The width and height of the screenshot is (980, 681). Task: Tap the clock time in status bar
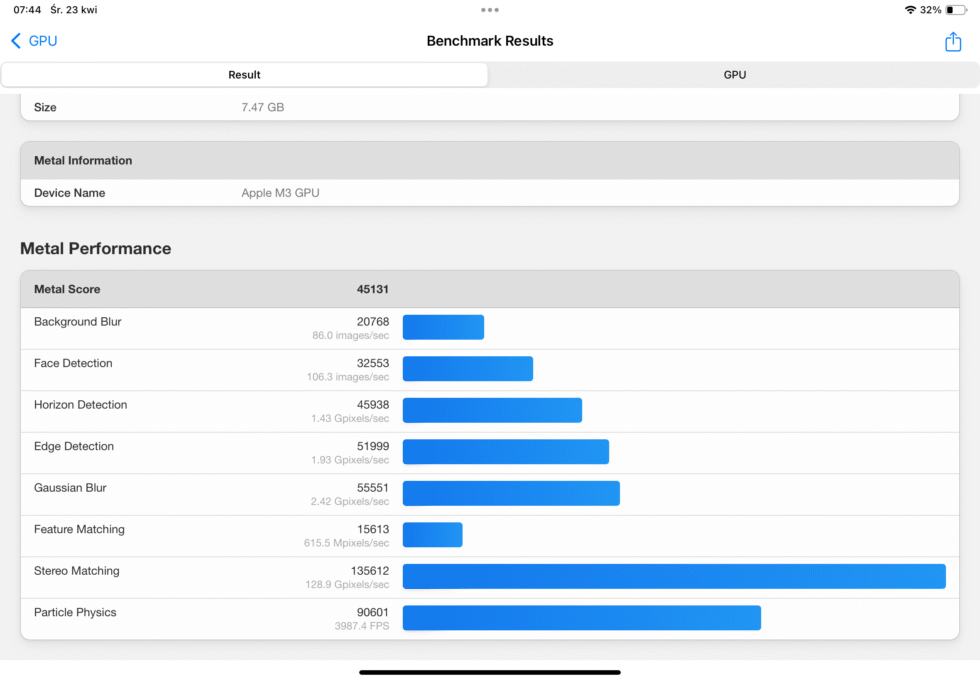tap(27, 10)
